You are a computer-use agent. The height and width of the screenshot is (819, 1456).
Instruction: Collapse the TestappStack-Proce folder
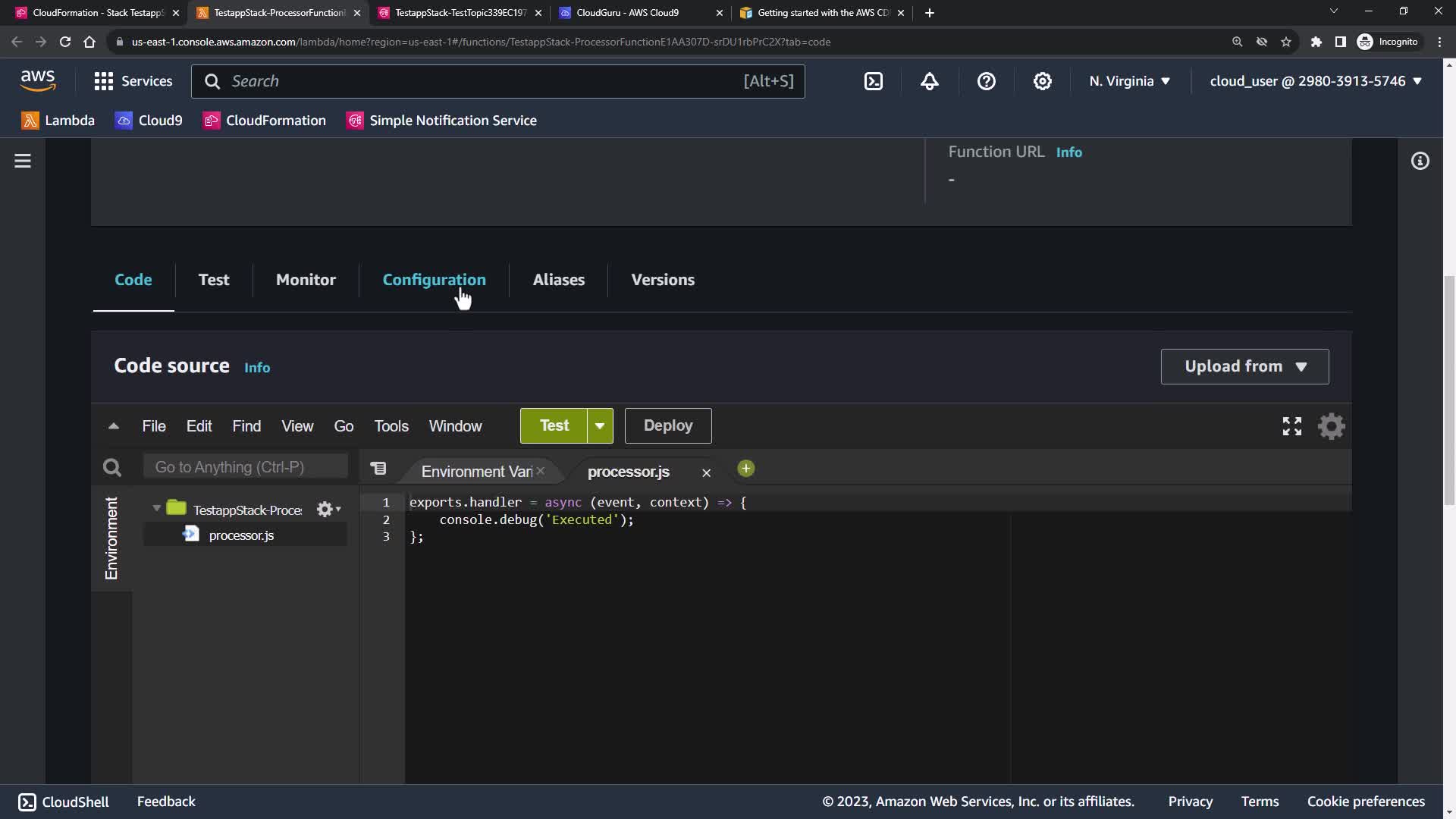click(x=157, y=509)
